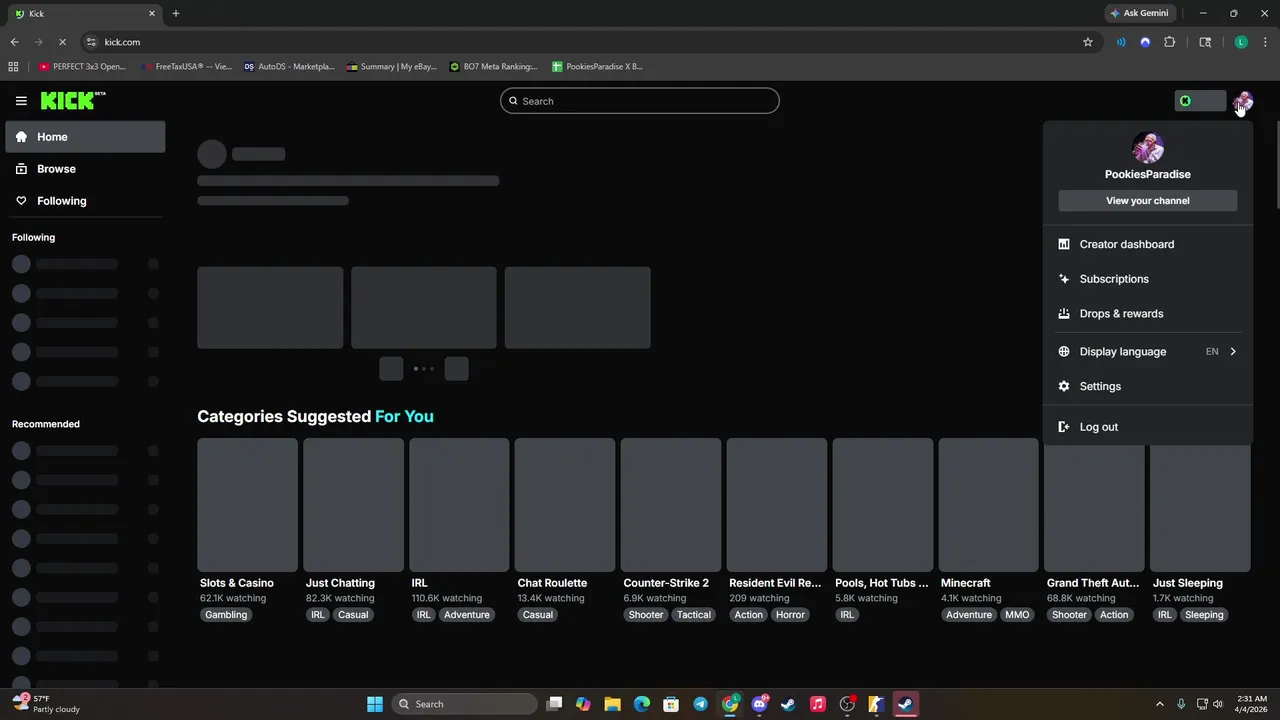This screenshot has width=1280, height=720.
Task: Open the Extensions puzzle icon
Action: pos(1169,42)
